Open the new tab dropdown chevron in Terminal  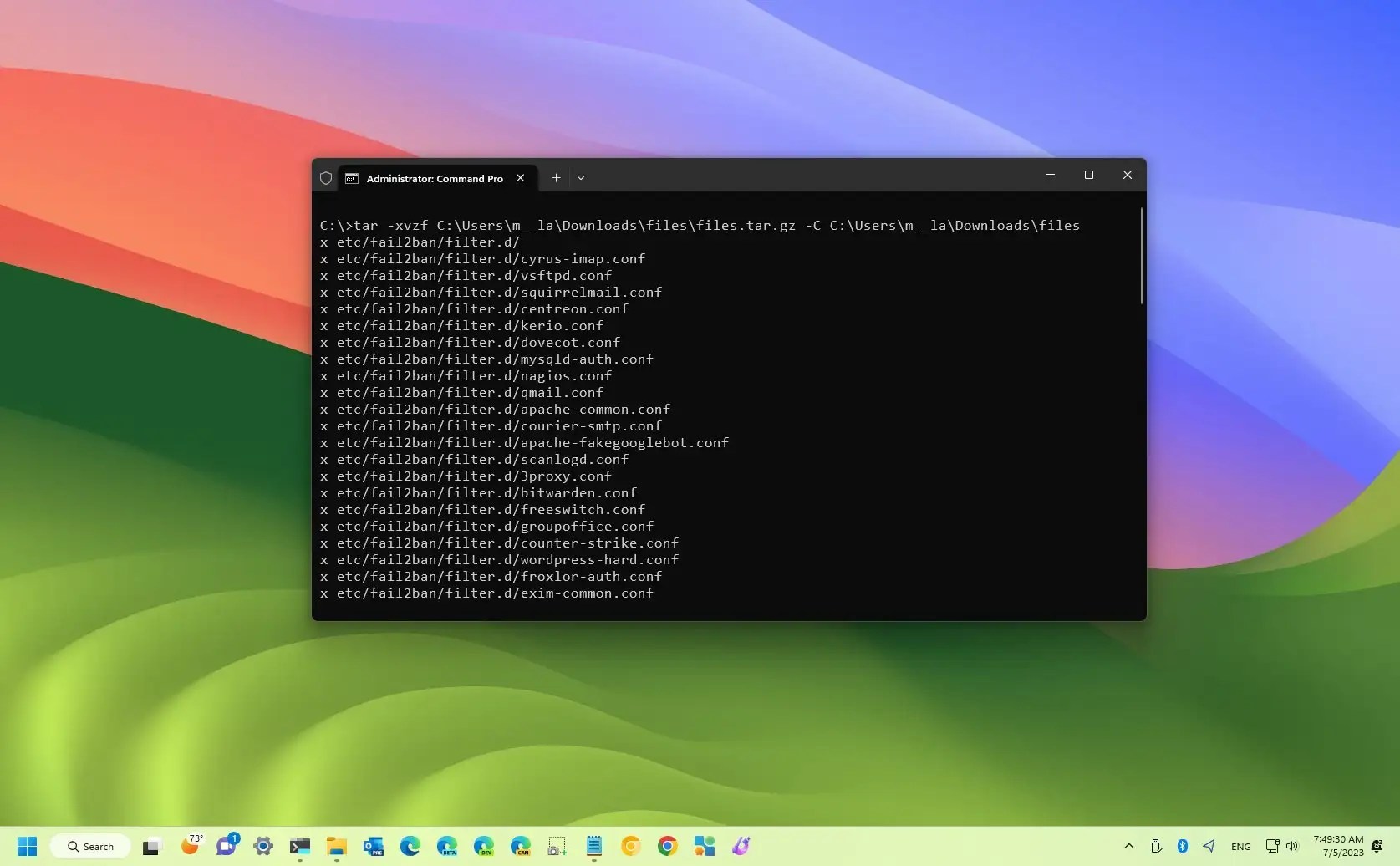pyautogui.click(x=581, y=177)
